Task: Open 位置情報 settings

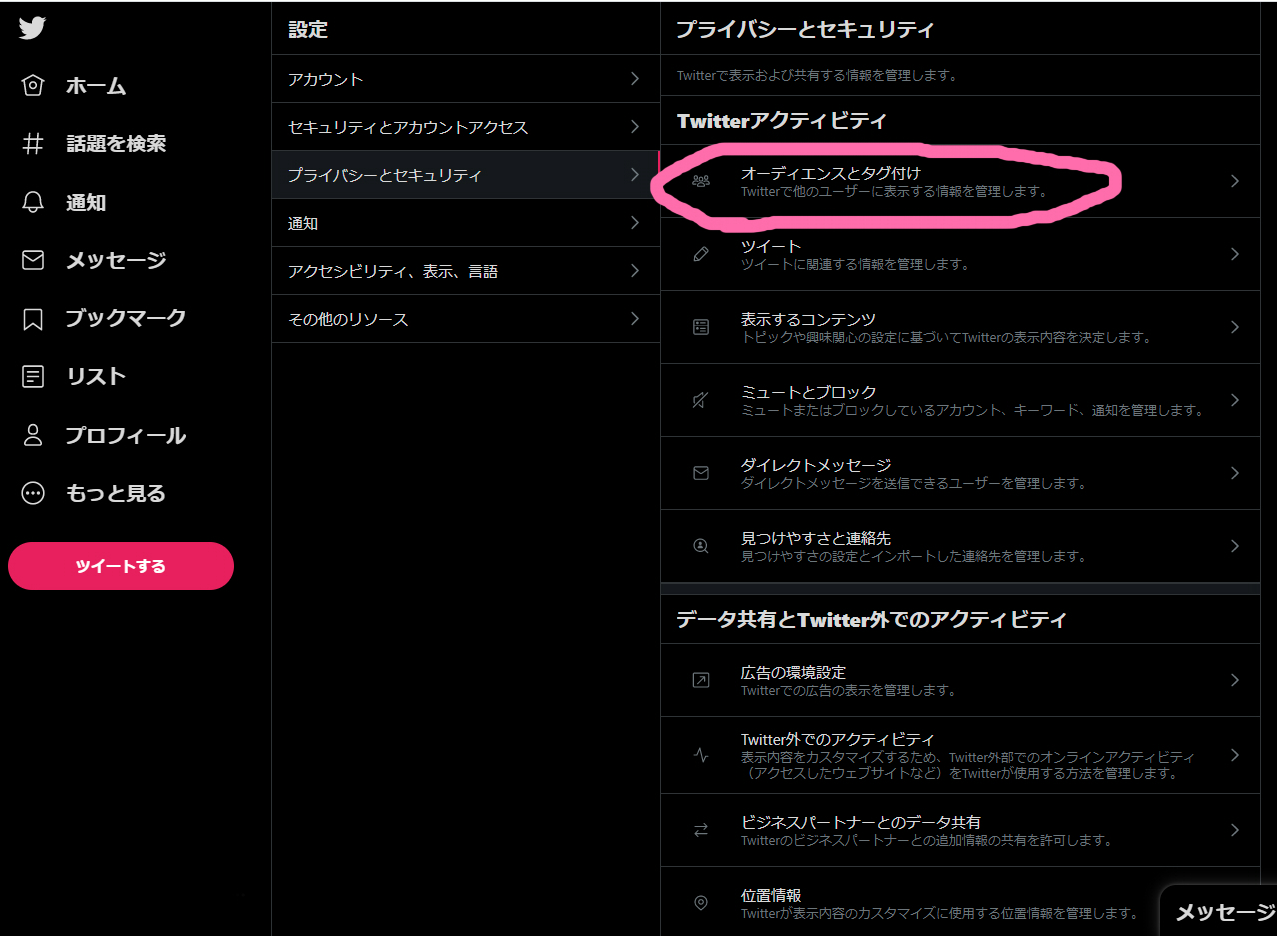Action: (960, 902)
